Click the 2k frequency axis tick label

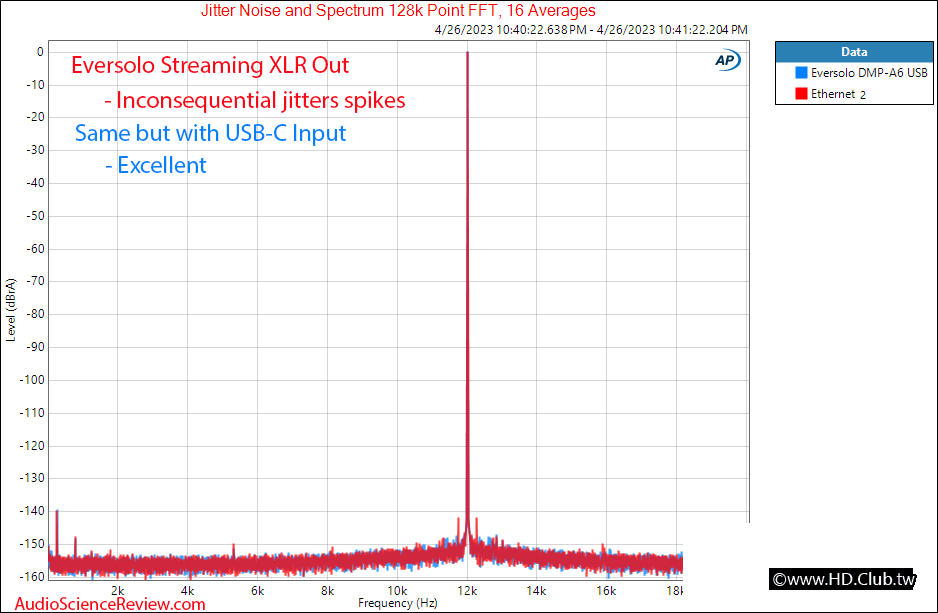coord(118,591)
